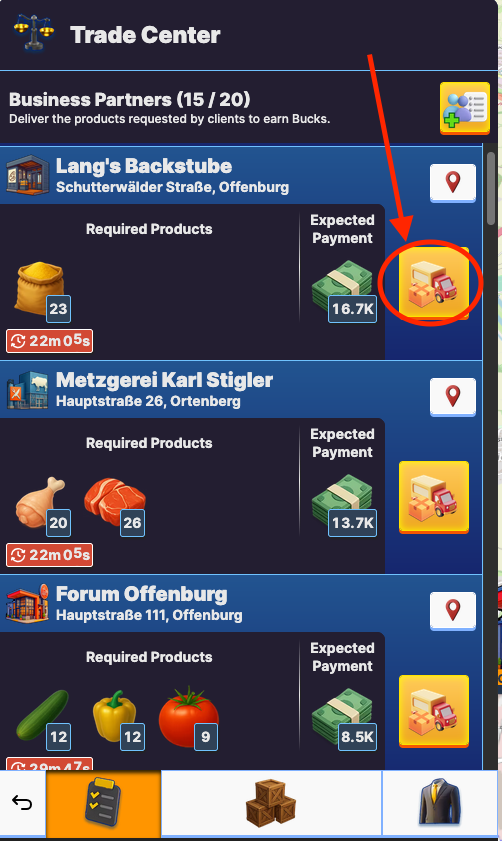The image size is (502, 841).
Task: Locate Forum Offenburg on the map
Action: [453, 611]
